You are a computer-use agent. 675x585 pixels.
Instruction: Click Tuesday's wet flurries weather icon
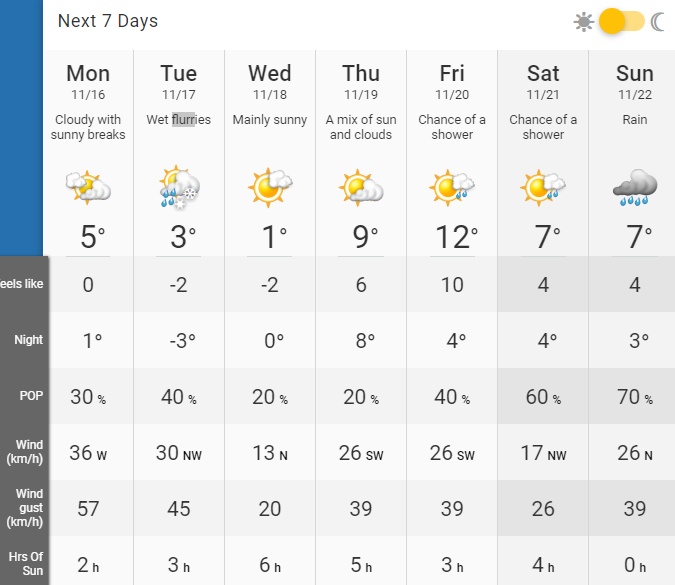(x=179, y=187)
